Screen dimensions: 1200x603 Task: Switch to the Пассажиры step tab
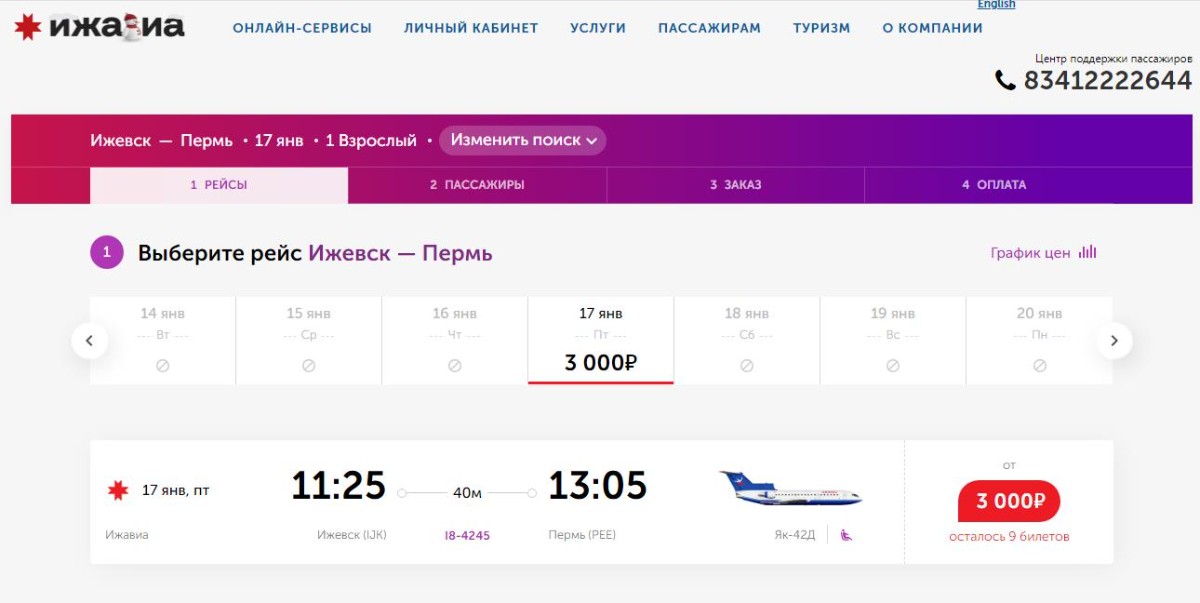[477, 185]
